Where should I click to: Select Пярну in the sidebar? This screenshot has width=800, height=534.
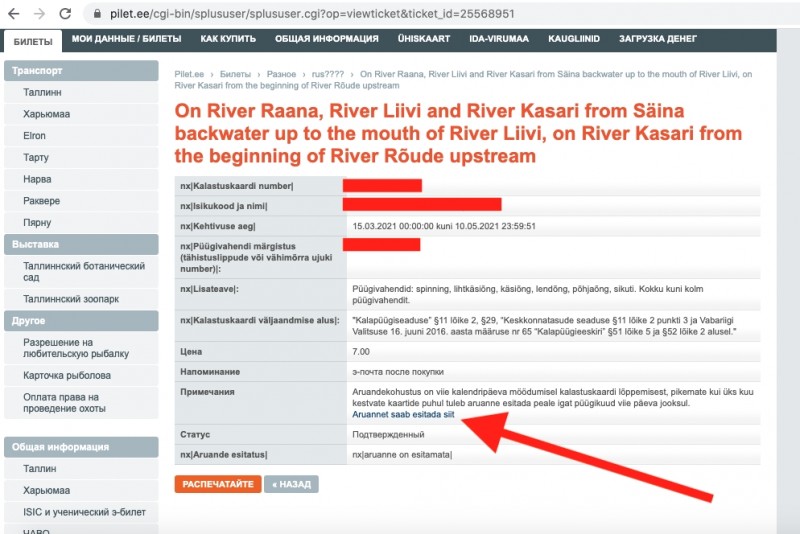37,223
